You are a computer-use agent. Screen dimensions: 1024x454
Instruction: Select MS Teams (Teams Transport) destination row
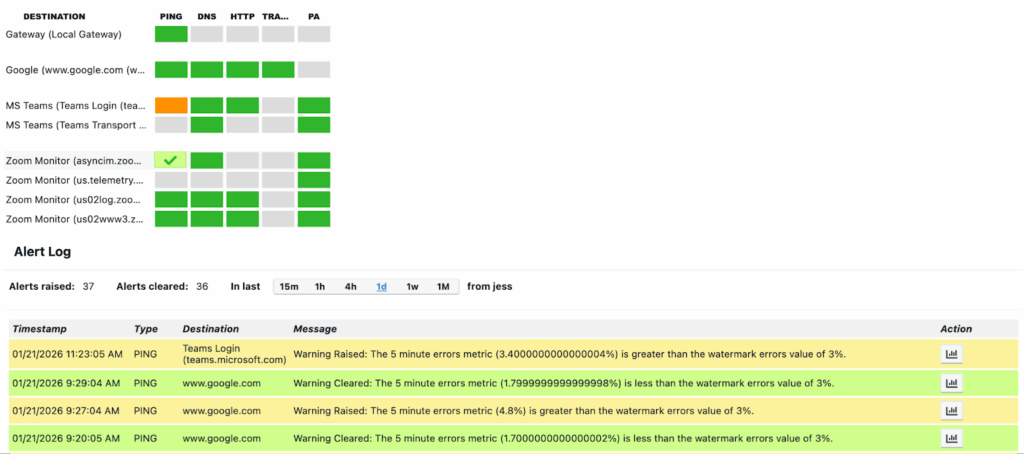pos(76,125)
